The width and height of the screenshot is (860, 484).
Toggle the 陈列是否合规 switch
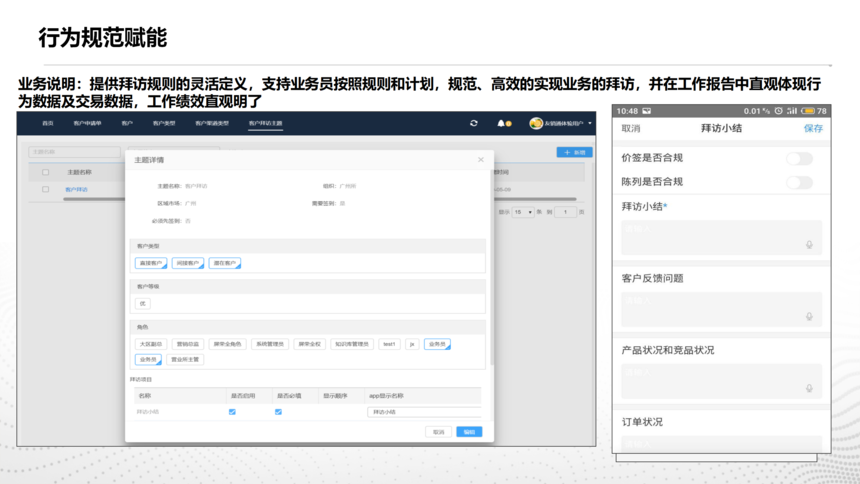[x=799, y=182]
